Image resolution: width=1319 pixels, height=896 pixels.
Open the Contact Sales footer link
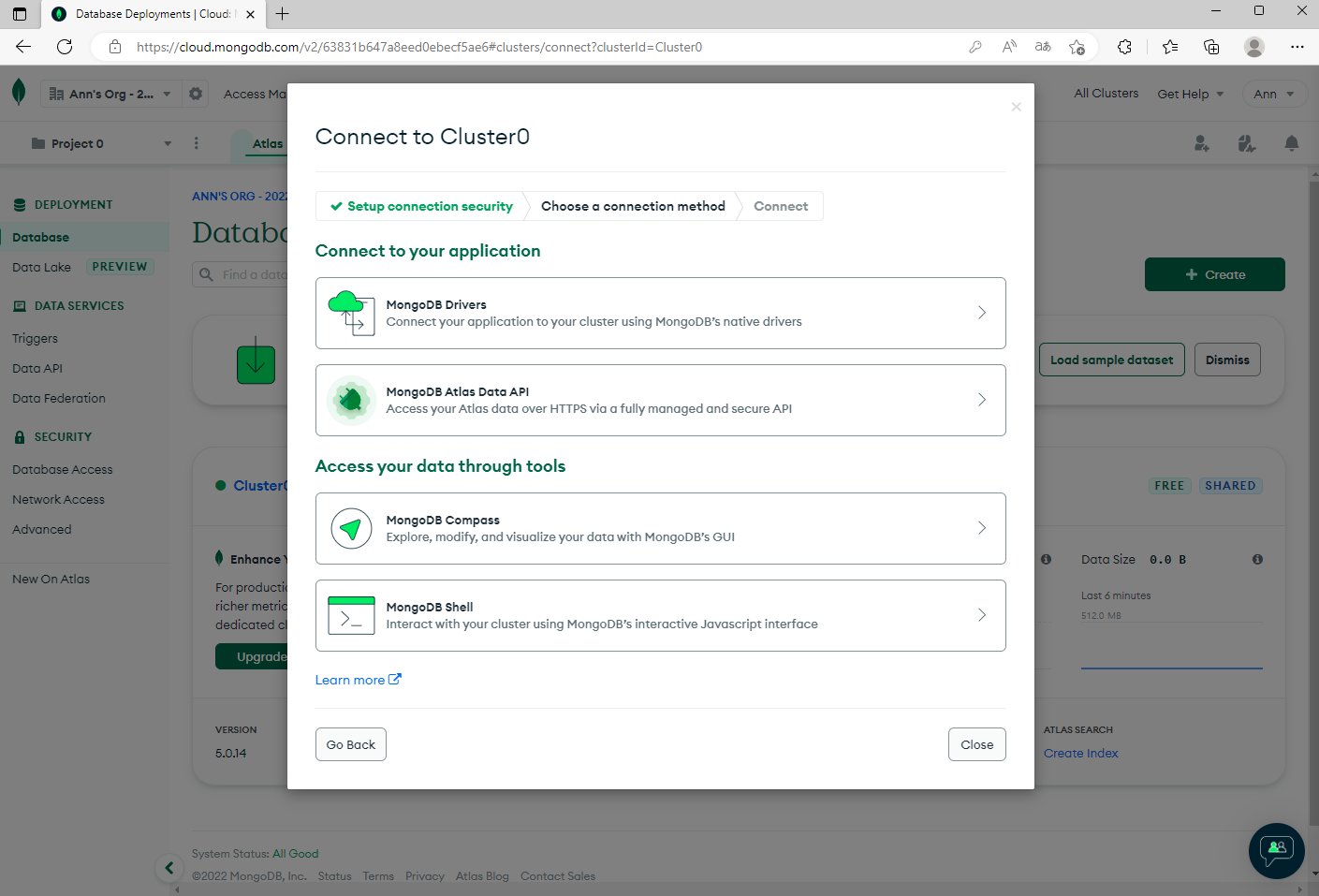[x=558, y=876]
